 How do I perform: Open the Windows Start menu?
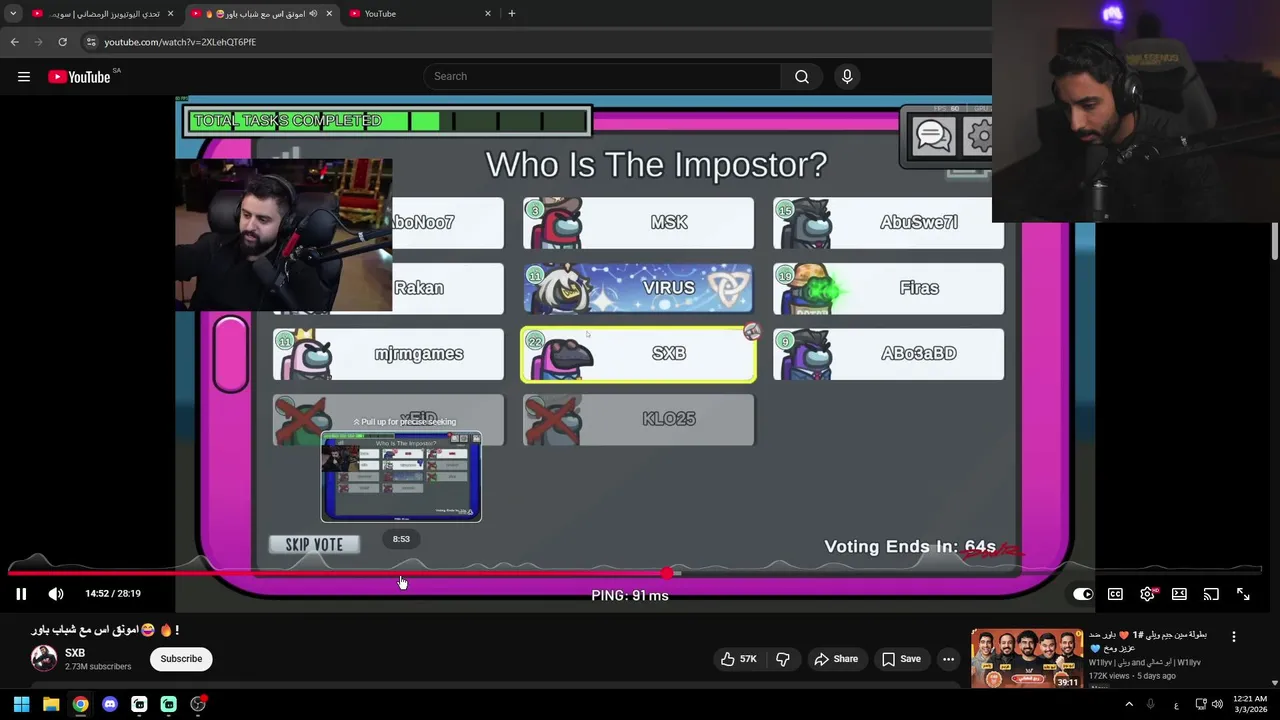coord(21,704)
